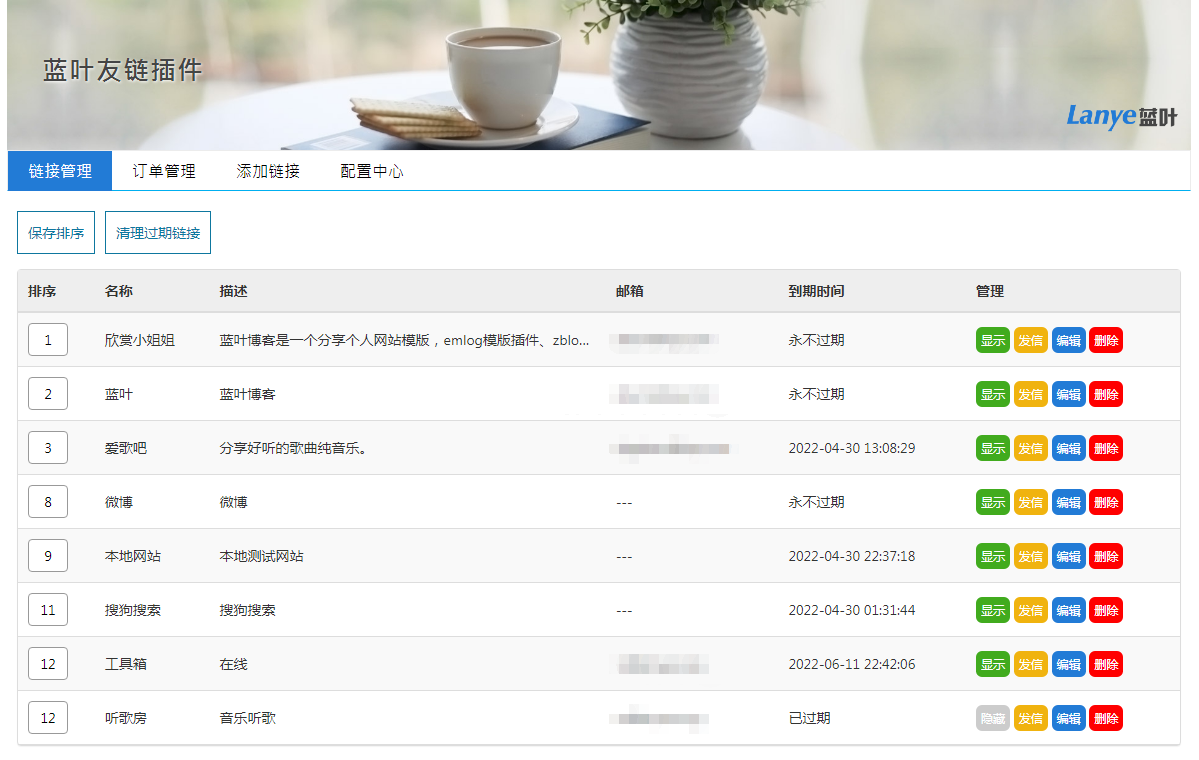Delete the 欣赏小姐姐 link
The image size is (1199, 760).
[x=1106, y=340]
